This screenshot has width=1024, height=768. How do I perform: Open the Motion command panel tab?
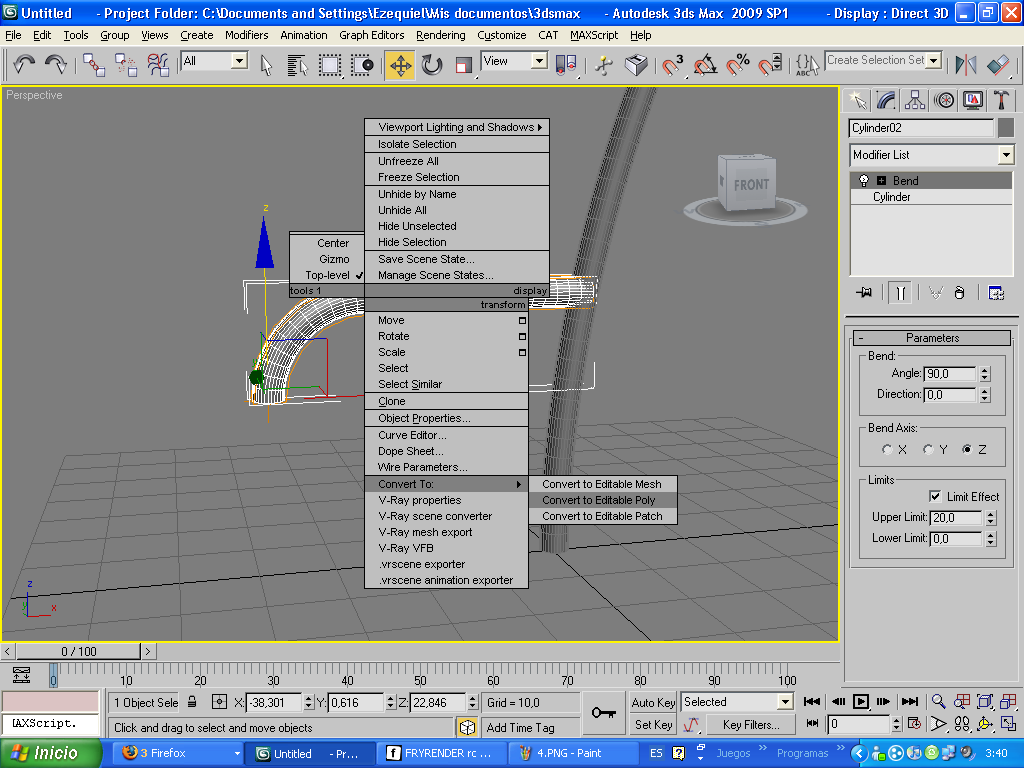point(944,100)
